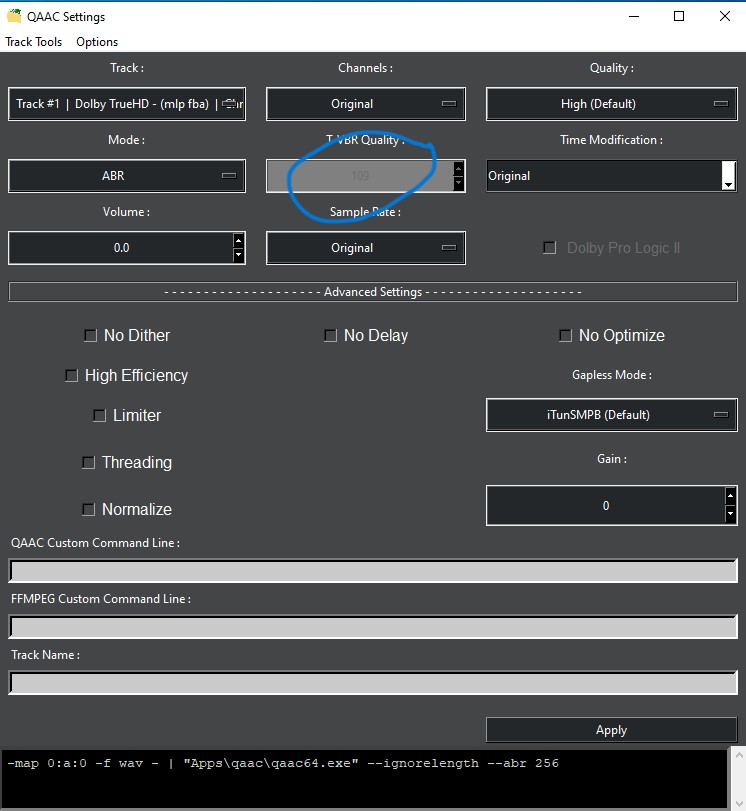Open the Sample Rate dropdown
Viewport: 746px width, 811px height.
tap(366, 248)
